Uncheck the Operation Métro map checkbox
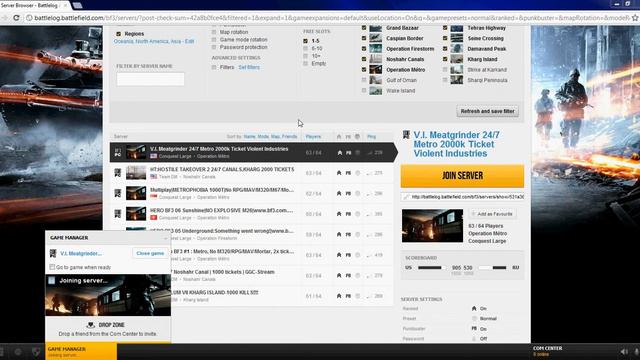Screen dimensions: 640x360 pyautogui.click(x=364, y=70)
